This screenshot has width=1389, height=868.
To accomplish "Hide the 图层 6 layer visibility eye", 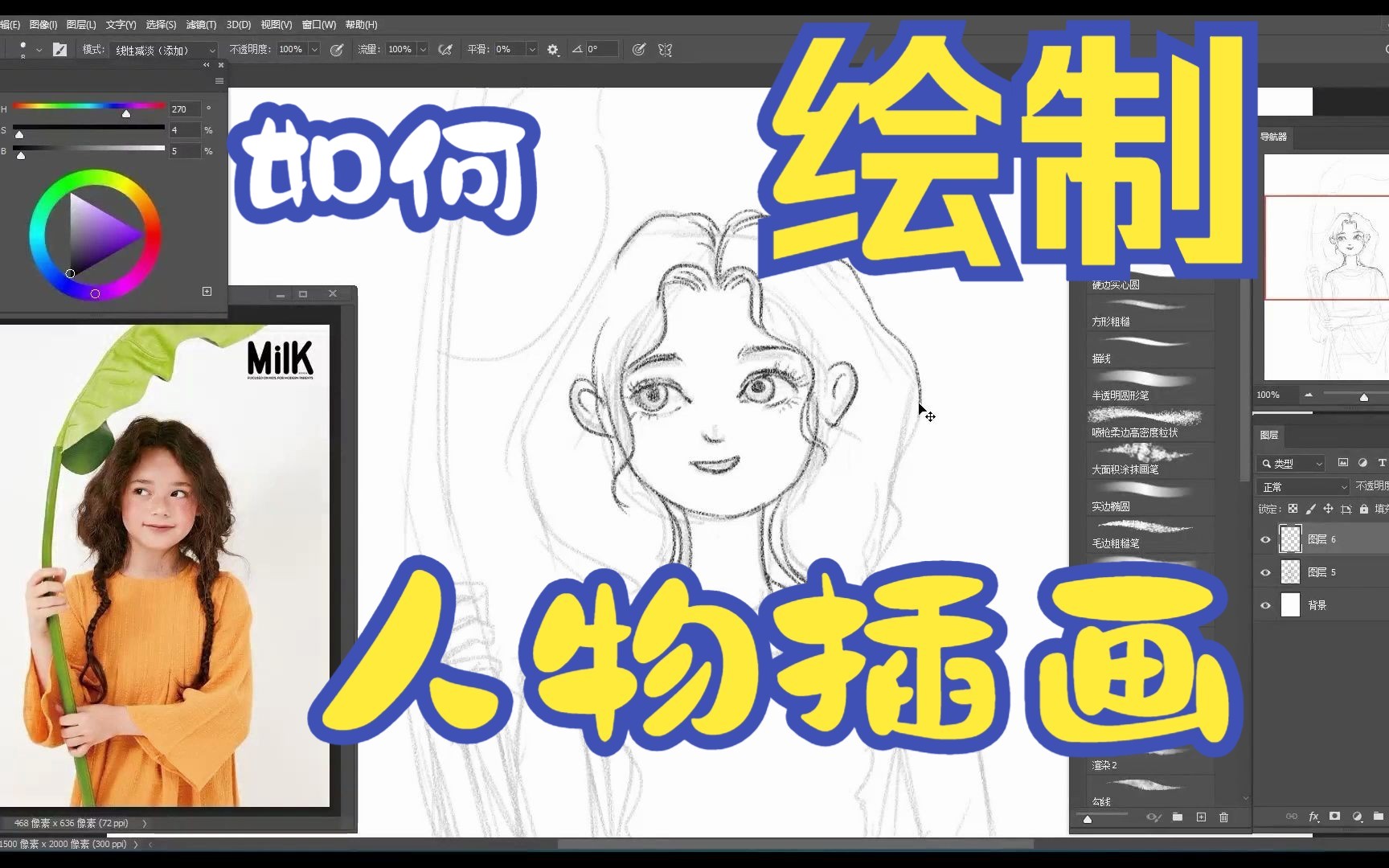I will 1265,539.
